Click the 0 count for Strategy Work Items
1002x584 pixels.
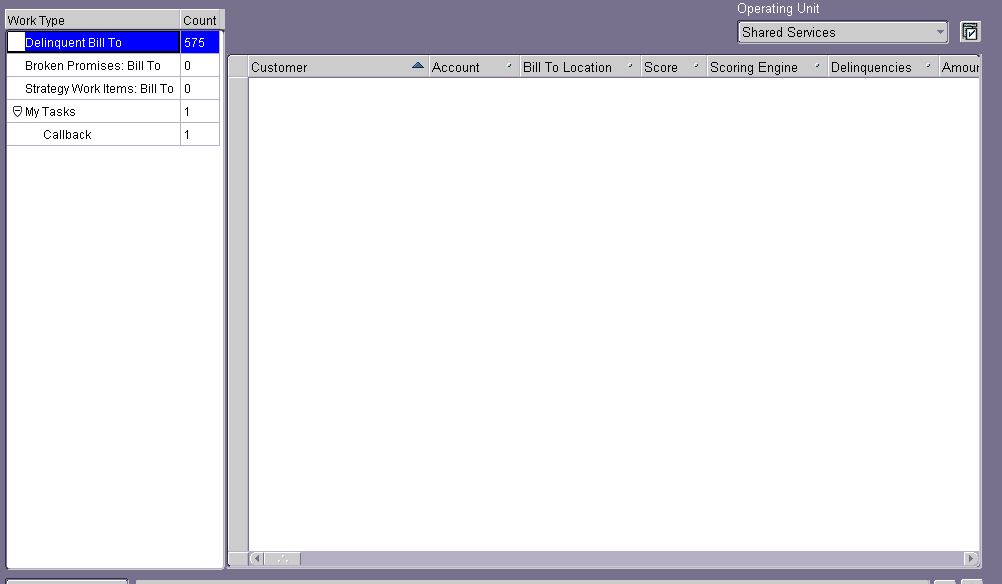coord(200,89)
